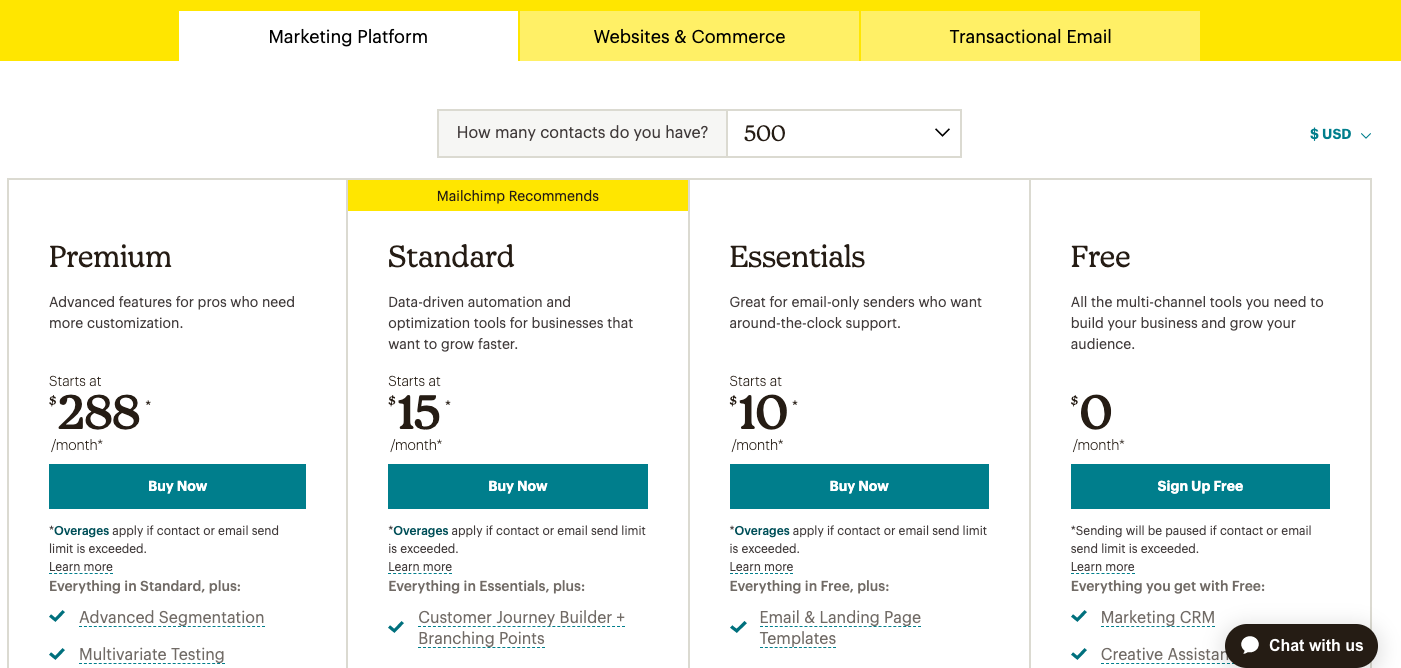Click checkmark beside Email & Landing Page Templates
The height and width of the screenshot is (668, 1401).
pos(738,628)
